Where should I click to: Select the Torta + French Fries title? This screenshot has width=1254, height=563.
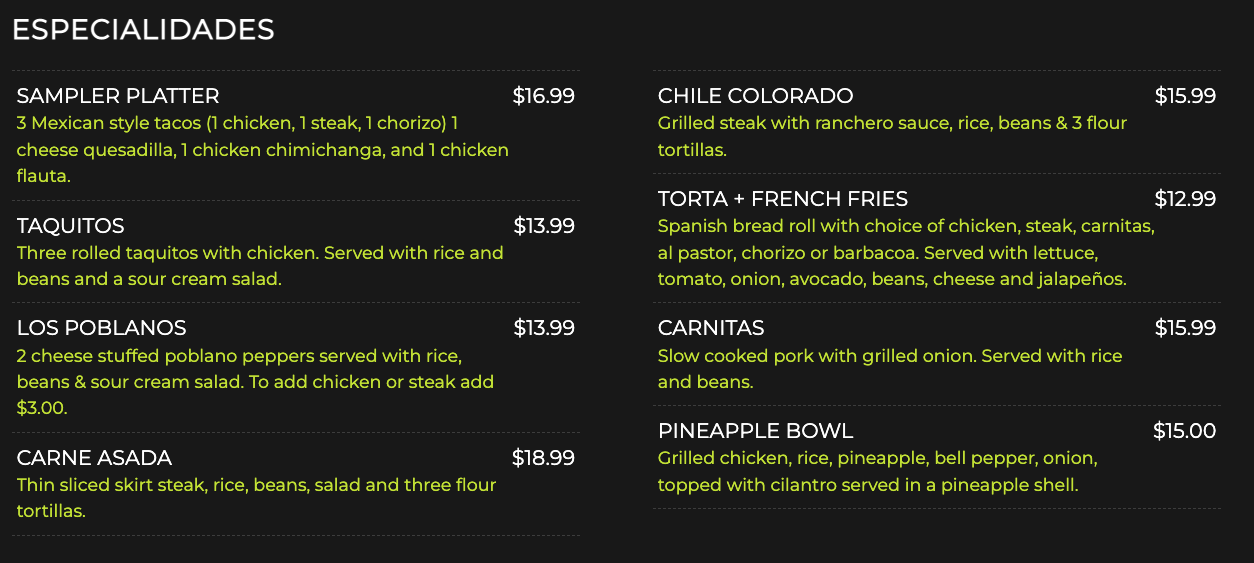click(782, 199)
